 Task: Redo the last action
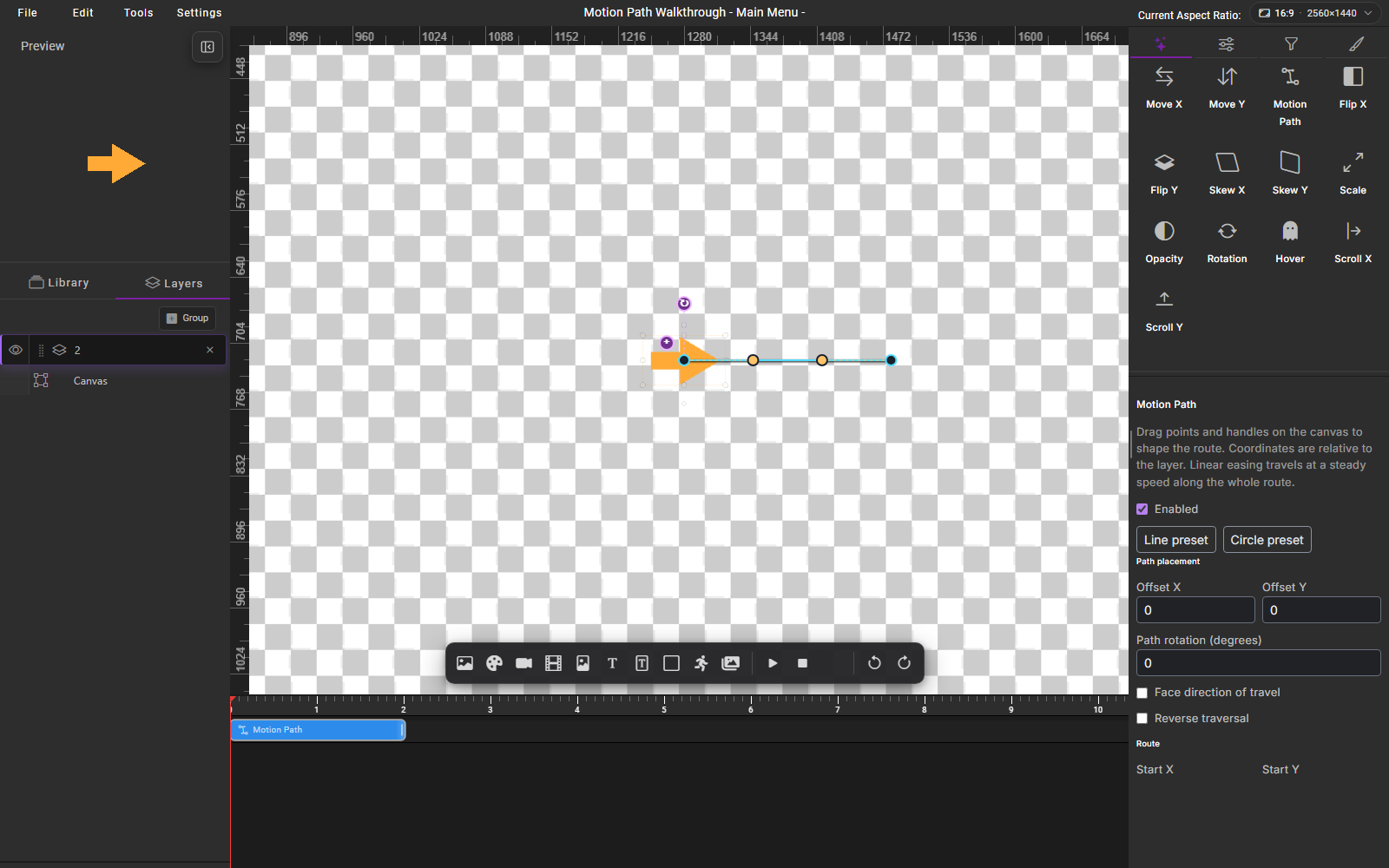pyautogui.click(x=904, y=663)
